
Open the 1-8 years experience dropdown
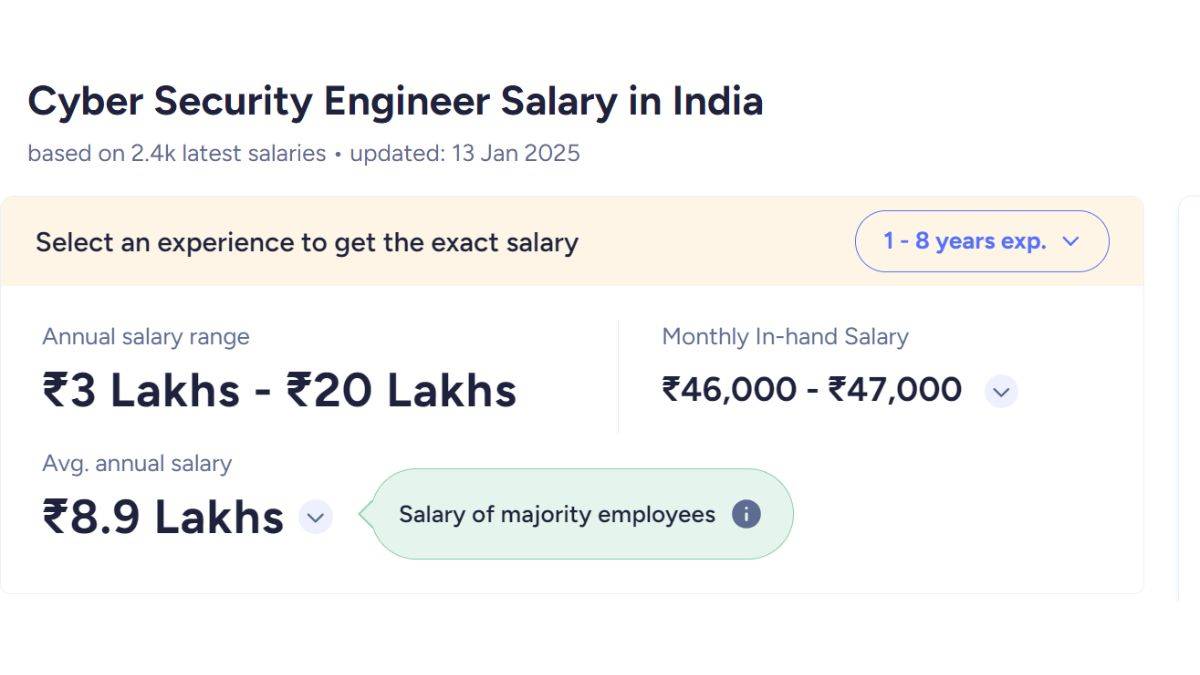tap(980, 241)
